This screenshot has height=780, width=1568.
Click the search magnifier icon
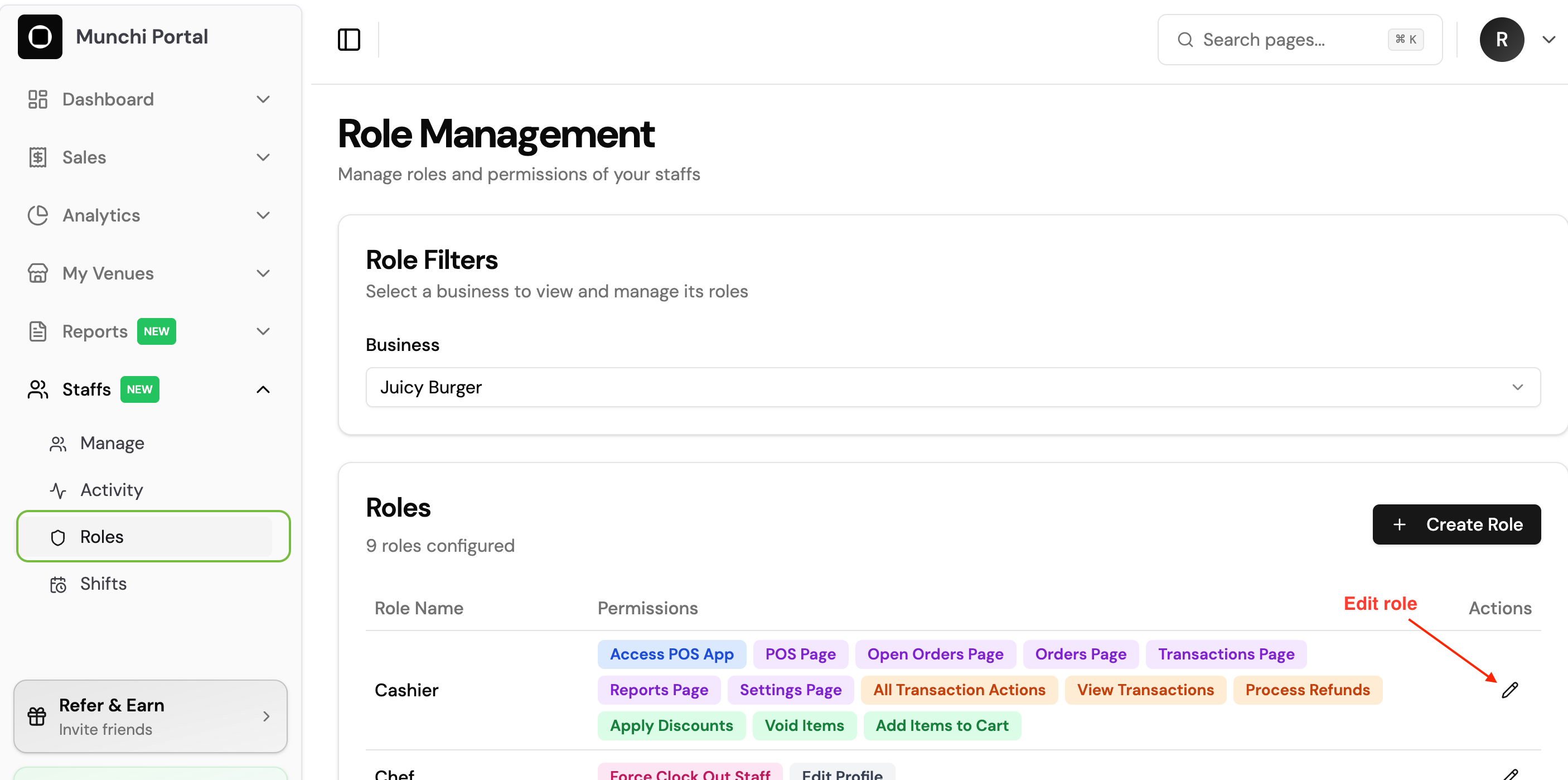pyautogui.click(x=1185, y=40)
